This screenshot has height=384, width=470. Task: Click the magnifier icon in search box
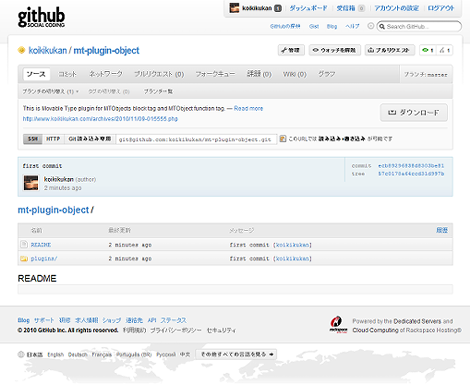382,26
